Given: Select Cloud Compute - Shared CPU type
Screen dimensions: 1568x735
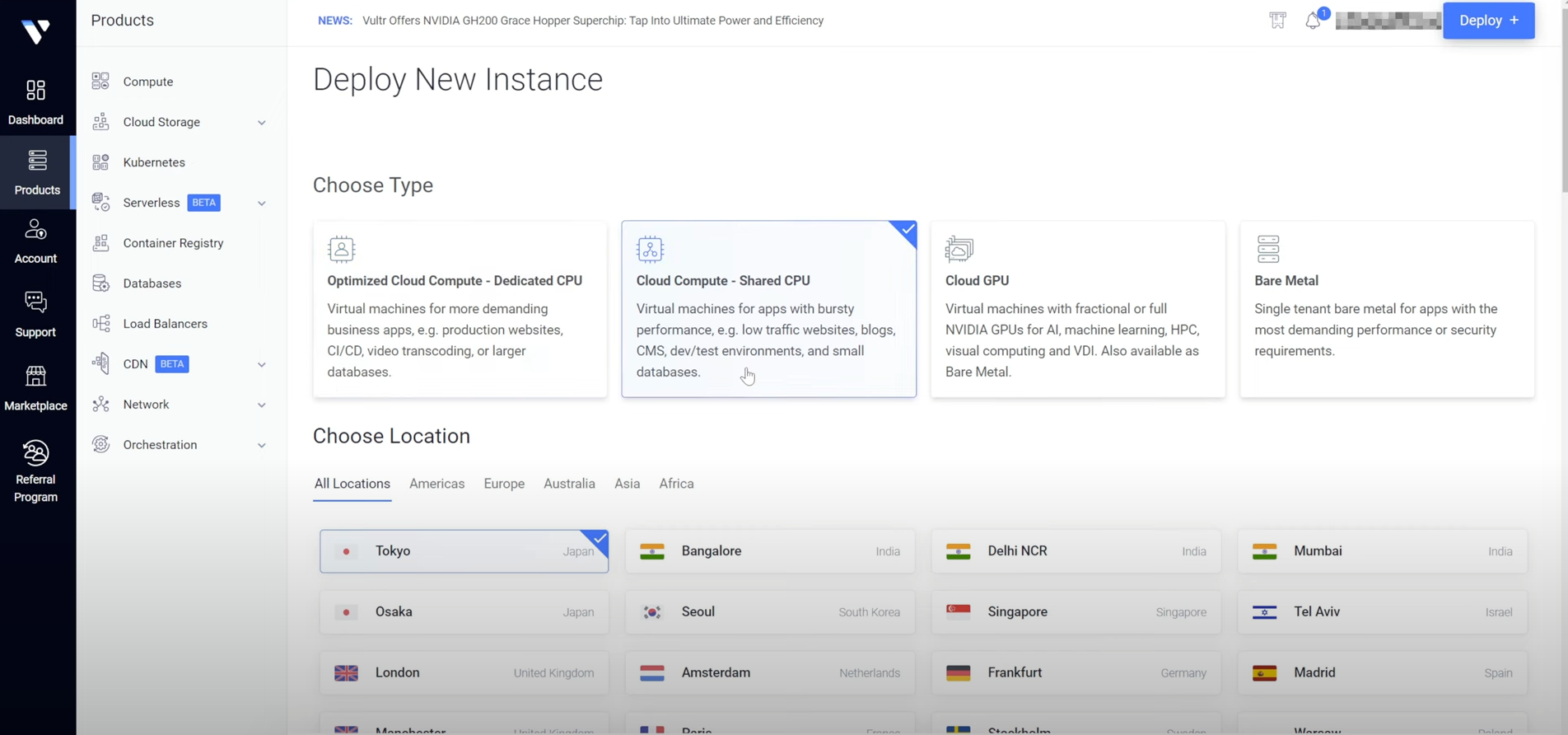Looking at the screenshot, I should (x=768, y=309).
